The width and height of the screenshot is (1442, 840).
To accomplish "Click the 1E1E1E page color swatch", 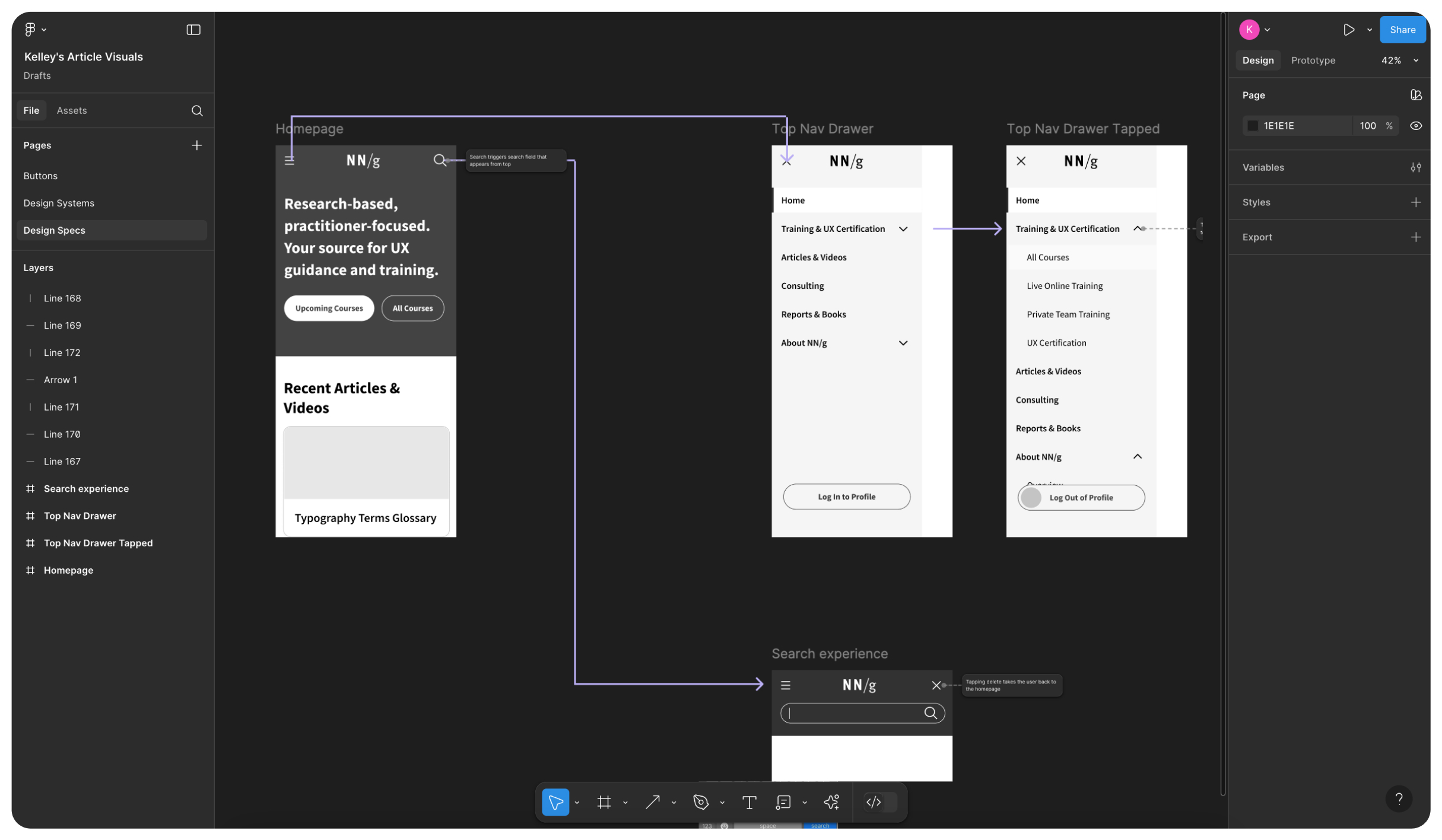I will [x=1253, y=126].
